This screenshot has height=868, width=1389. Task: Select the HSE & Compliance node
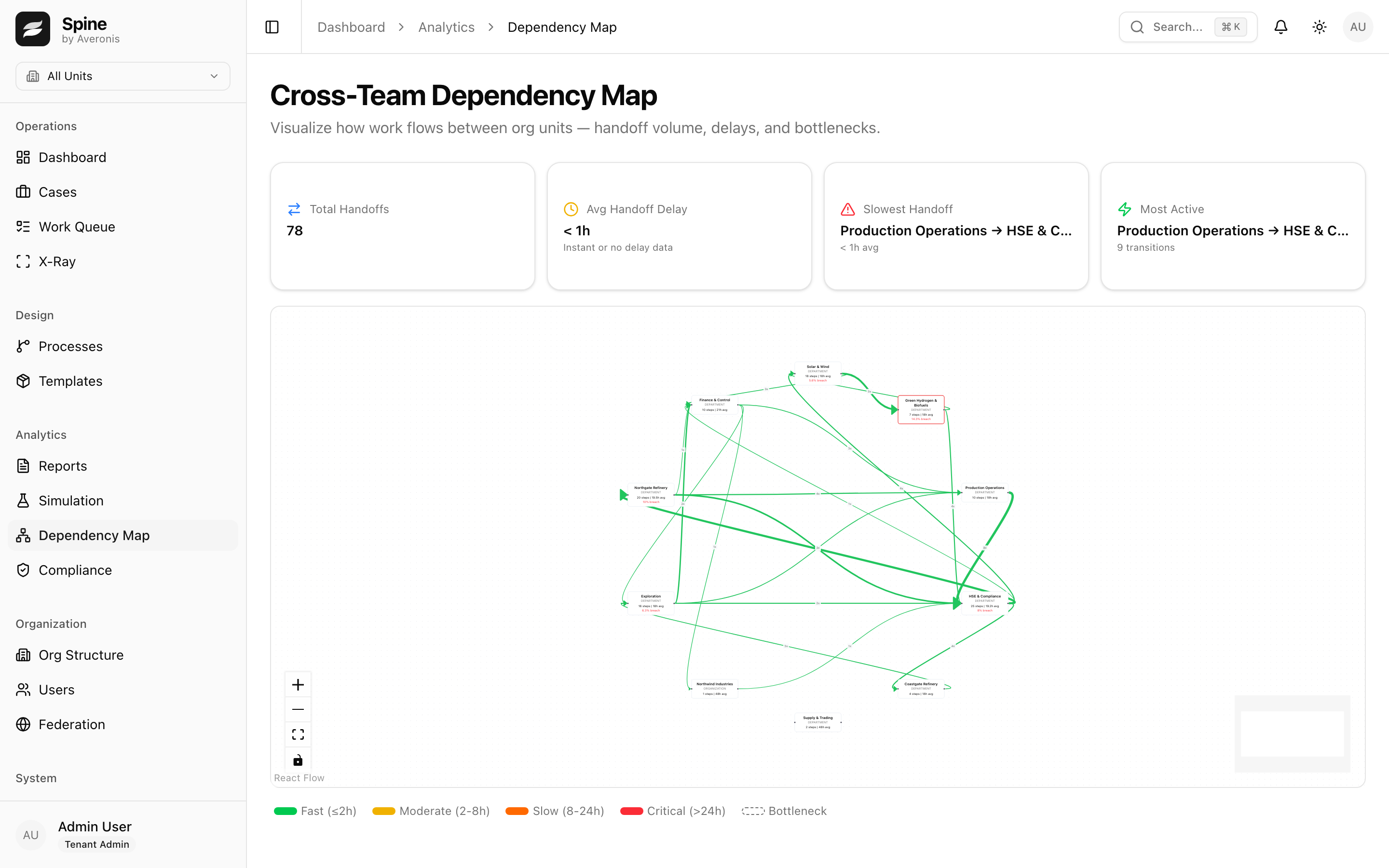[x=984, y=603]
